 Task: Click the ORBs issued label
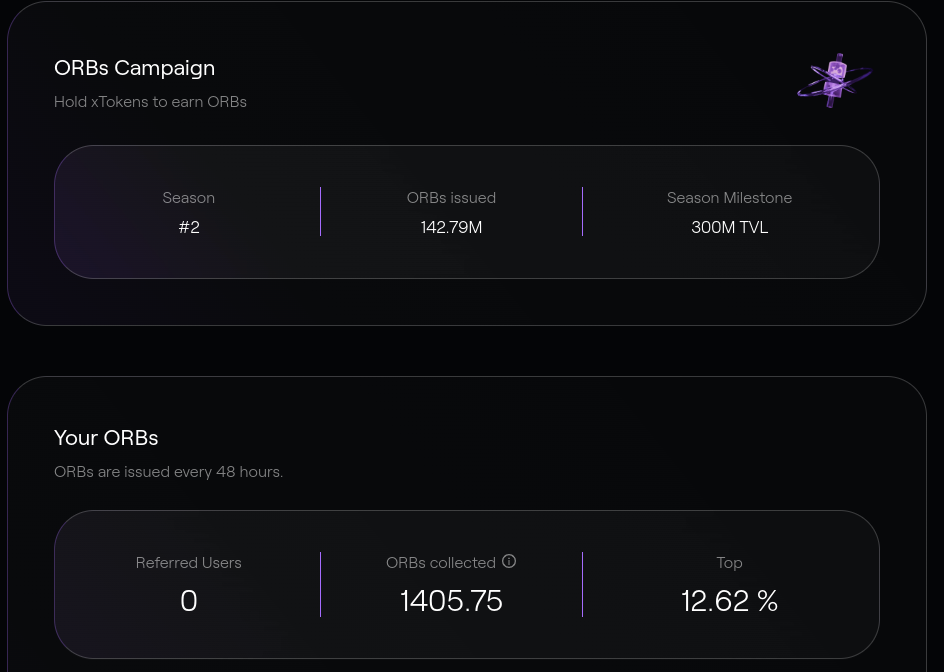tap(452, 198)
